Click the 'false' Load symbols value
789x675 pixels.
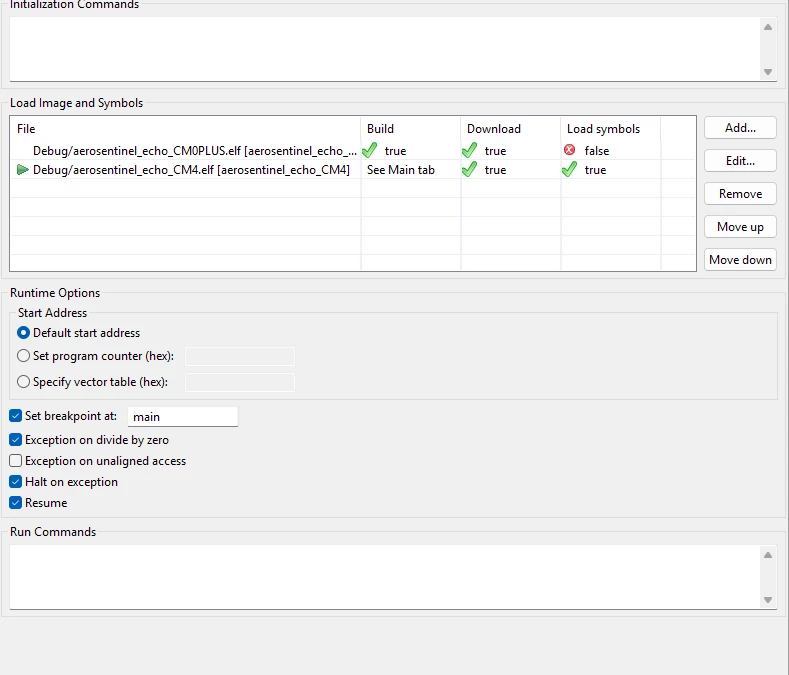tap(597, 151)
